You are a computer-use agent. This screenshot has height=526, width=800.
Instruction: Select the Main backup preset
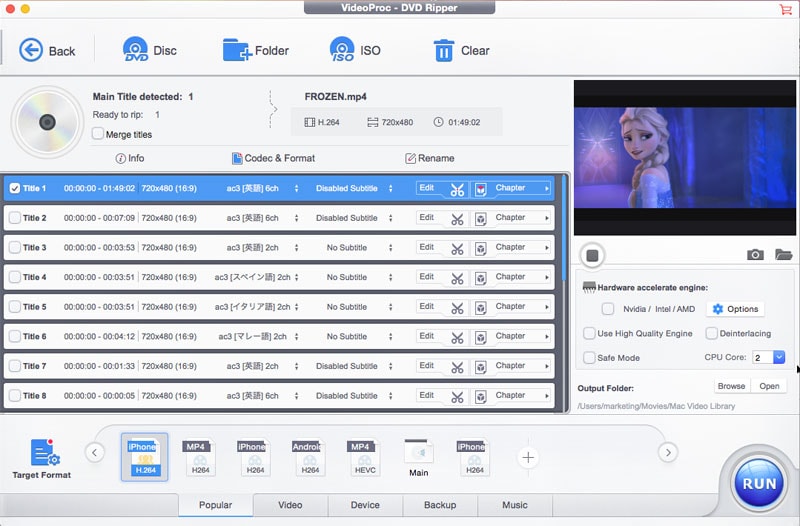click(x=419, y=458)
